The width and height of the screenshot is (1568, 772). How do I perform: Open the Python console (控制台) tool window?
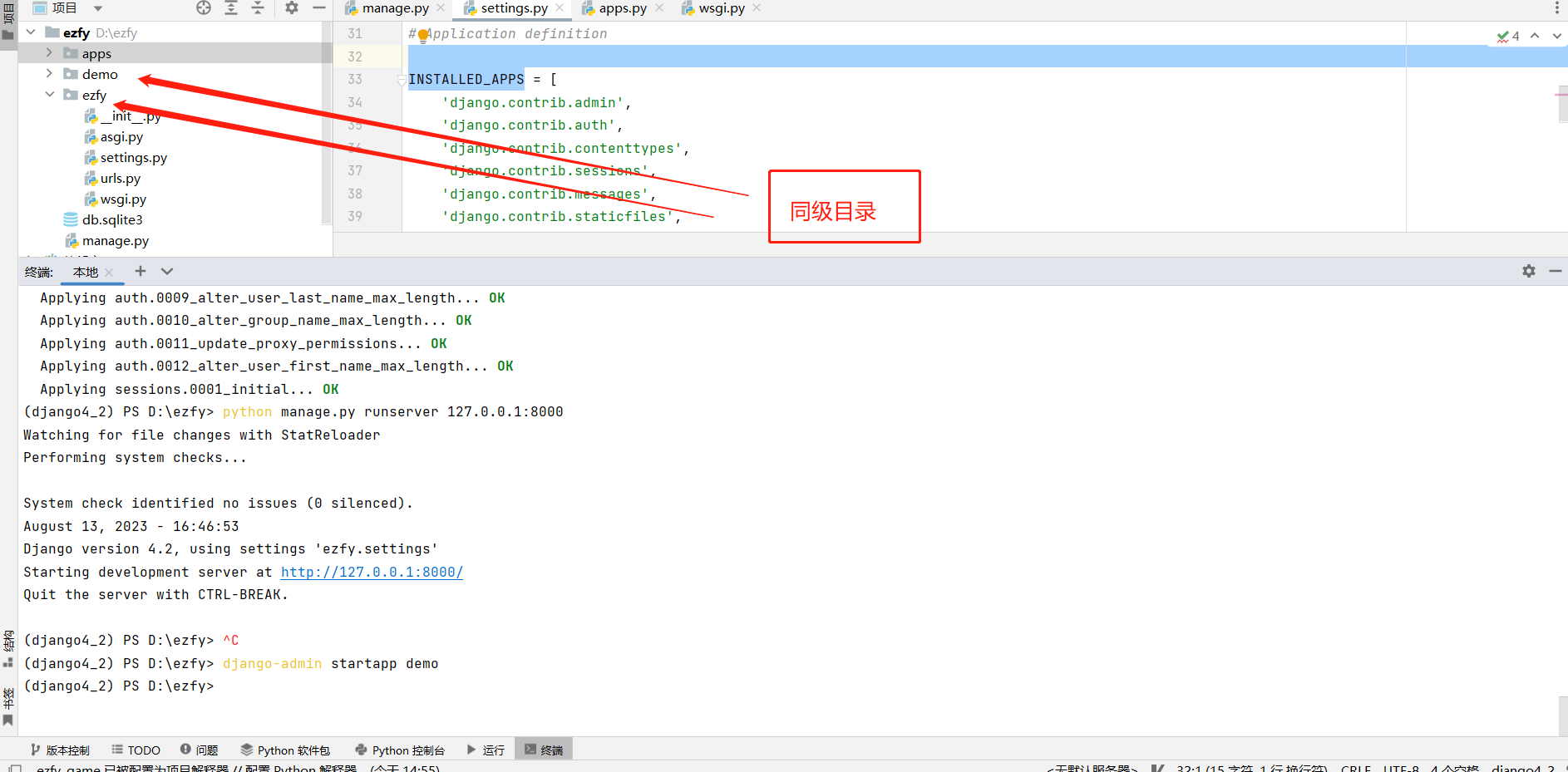(400, 750)
